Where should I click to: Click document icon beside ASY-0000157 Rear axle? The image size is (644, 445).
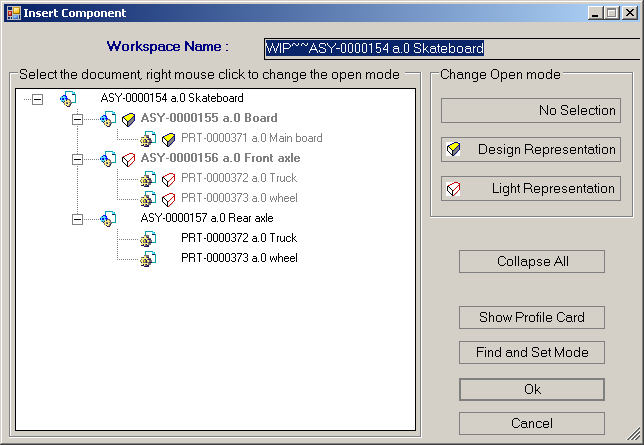(x=108, y=218)
